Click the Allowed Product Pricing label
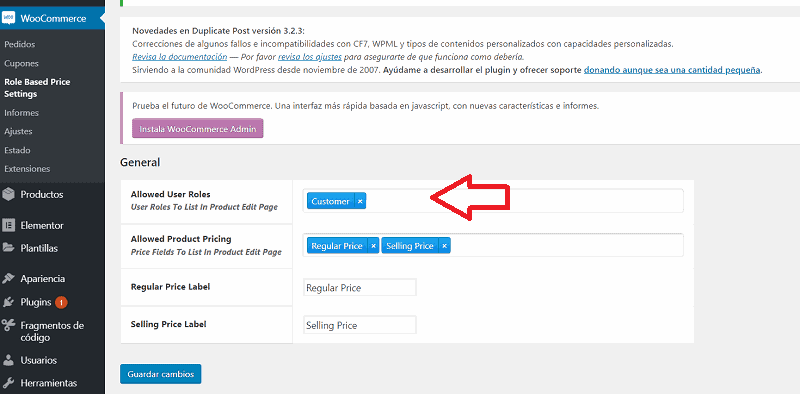This screenshot has width=800, height=394. (x=181, y=239)
